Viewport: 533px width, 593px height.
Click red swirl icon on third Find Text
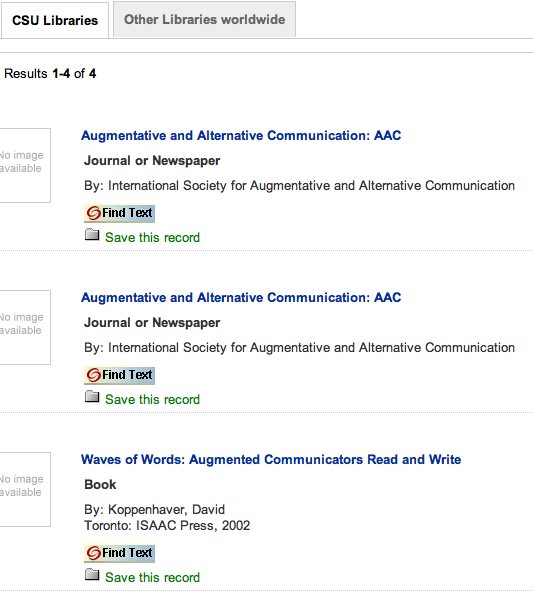(93, 553)
